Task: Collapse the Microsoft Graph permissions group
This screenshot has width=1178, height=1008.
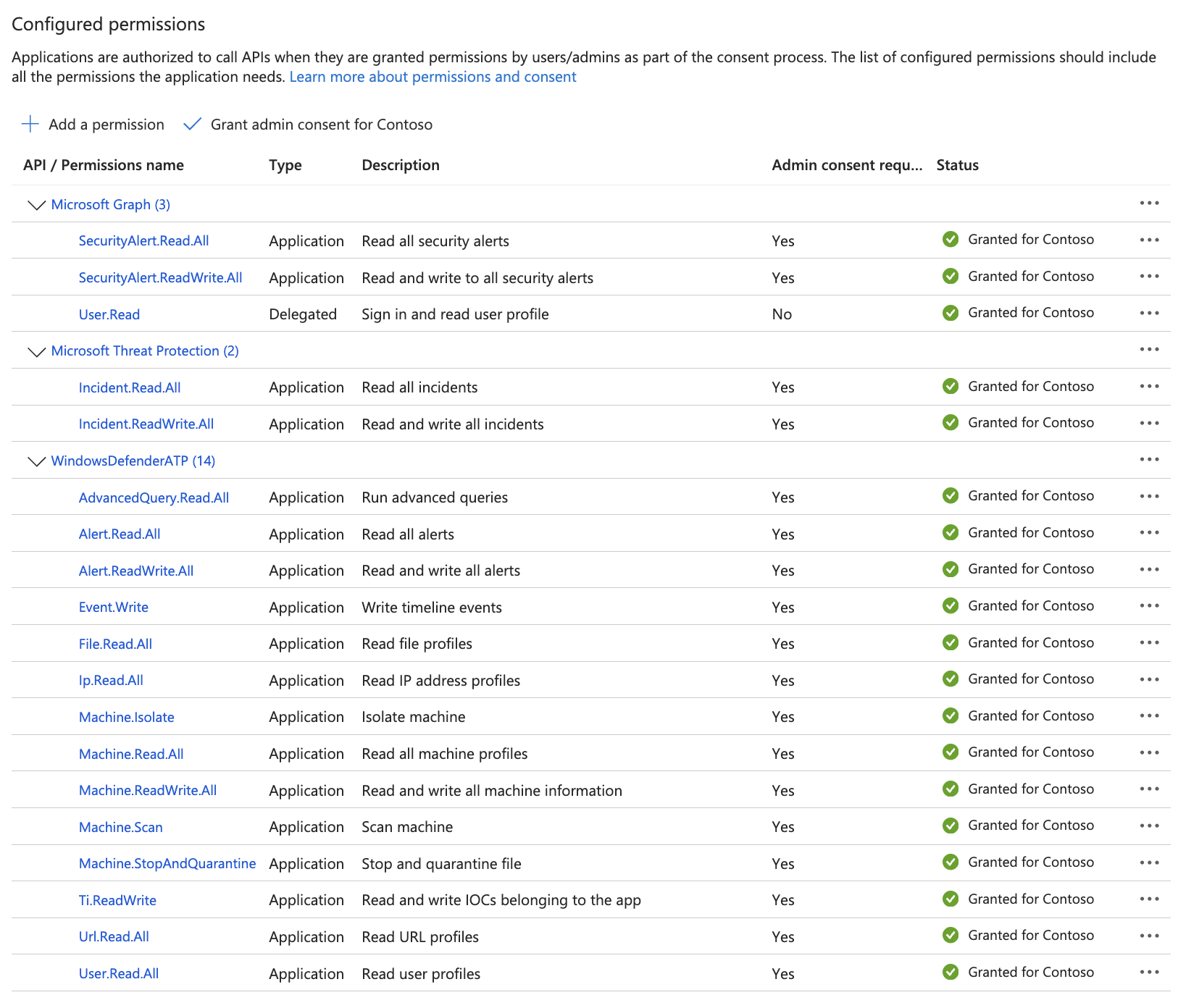Action: (x=36, y=205)
